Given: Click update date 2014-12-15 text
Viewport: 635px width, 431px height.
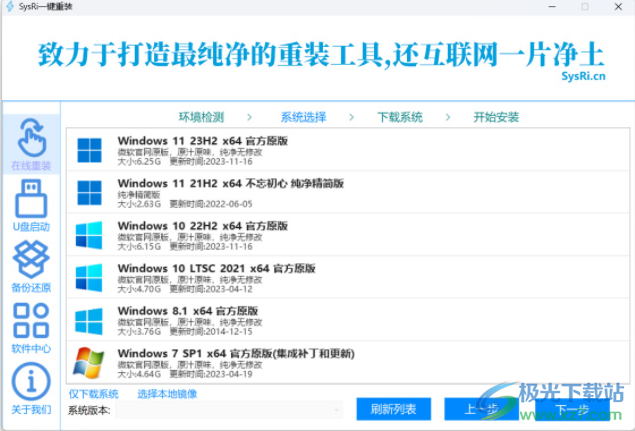Looking at the screenshot, I should [229, 331].
